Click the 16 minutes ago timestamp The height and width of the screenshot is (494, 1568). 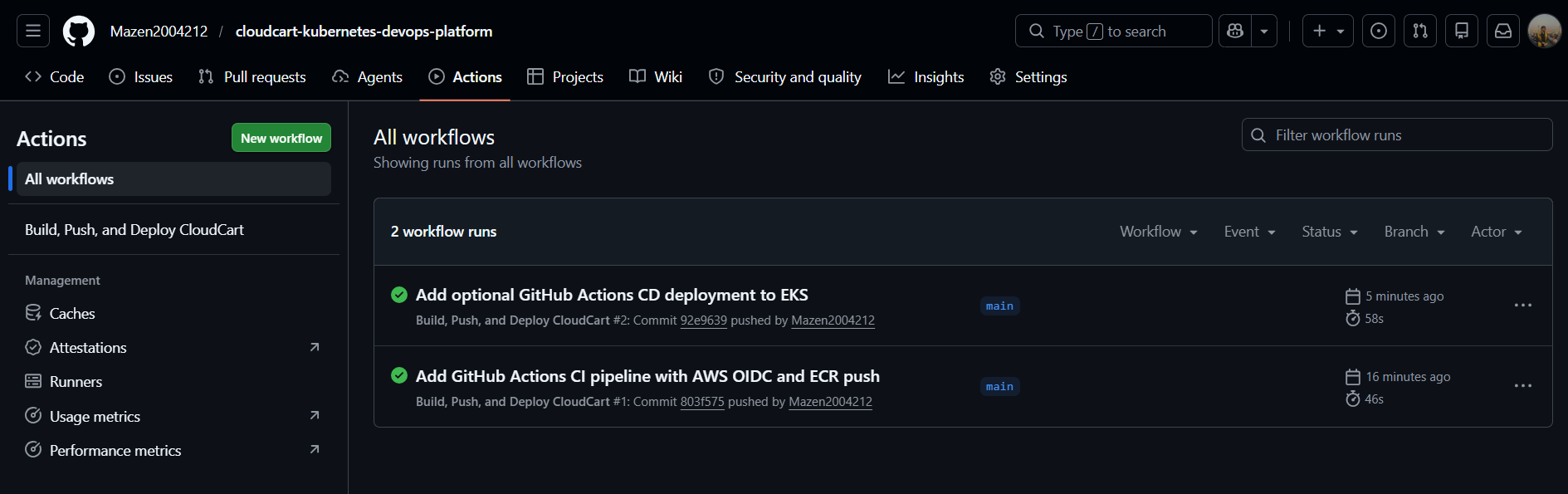[x=1408, y=377]
